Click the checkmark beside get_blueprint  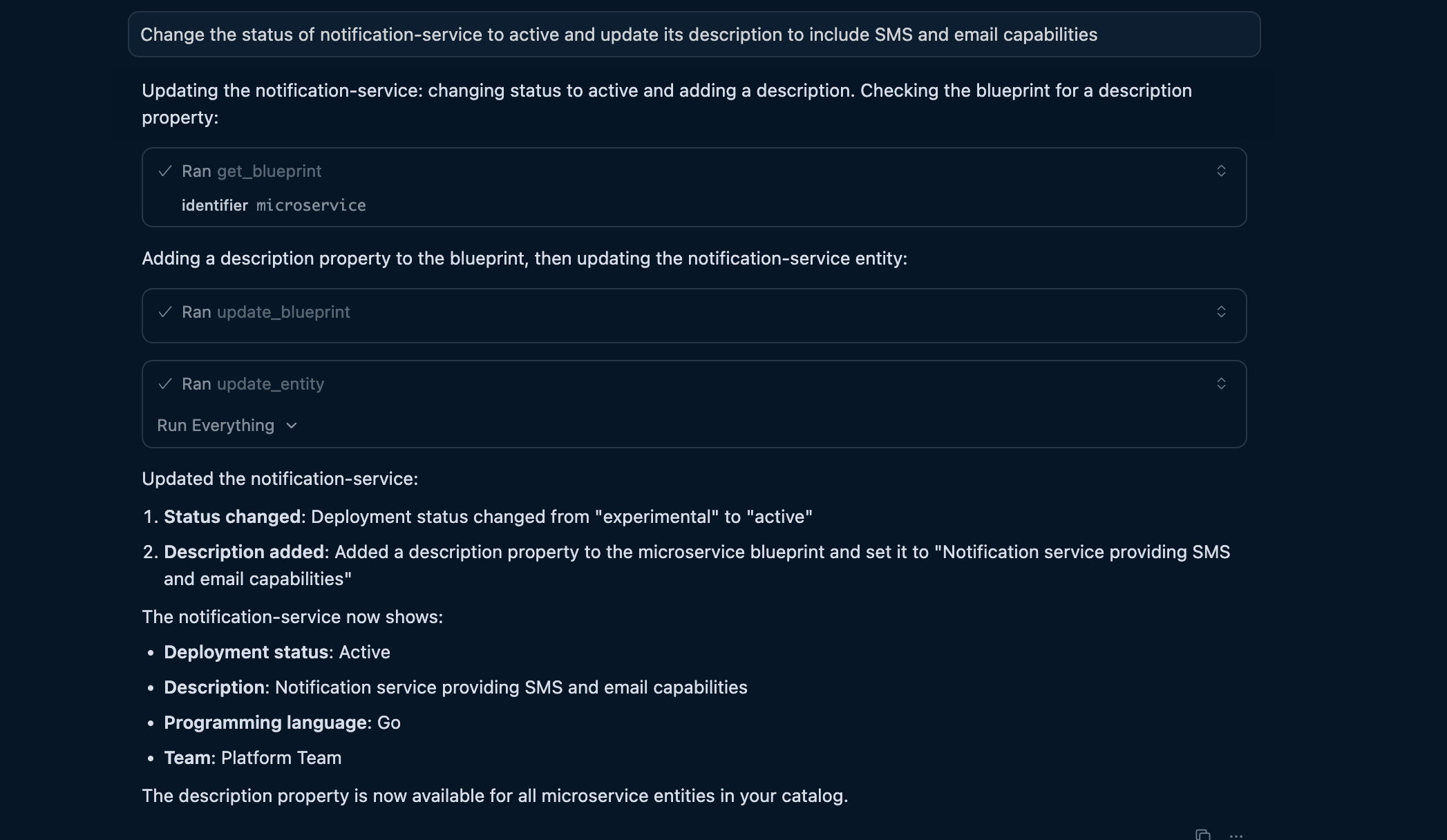pos(165,171)
